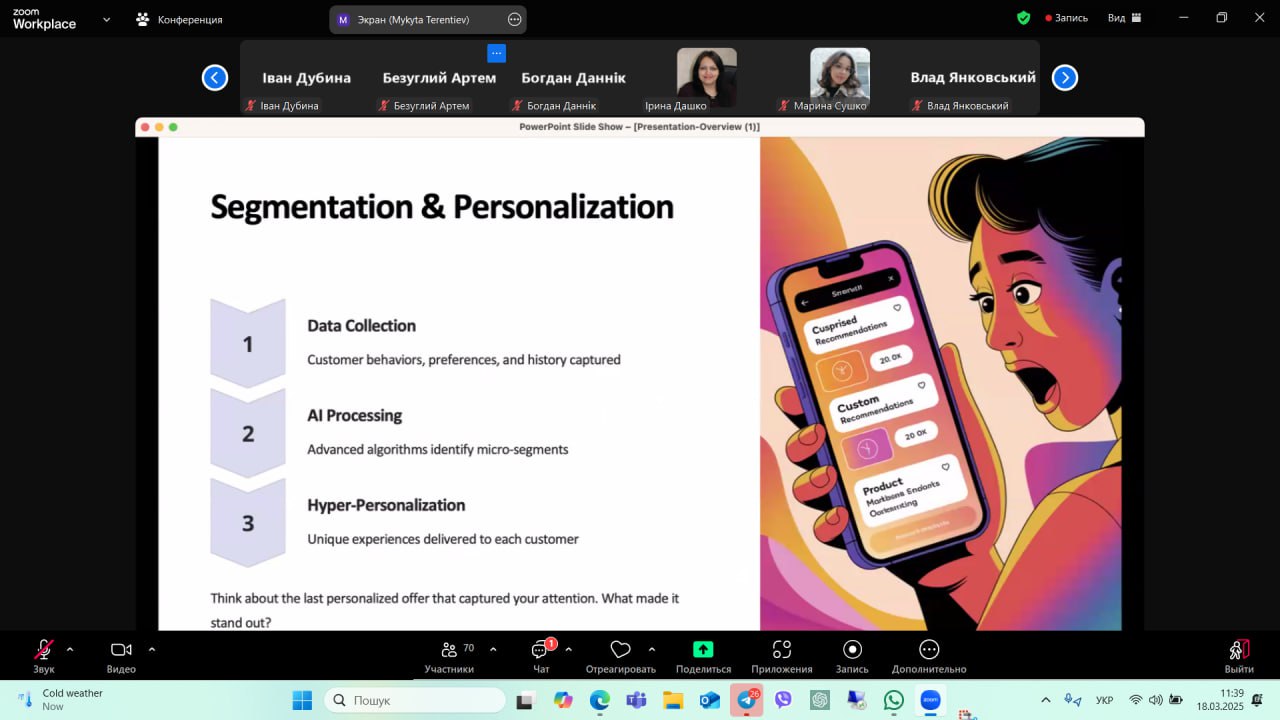1280x720 pixels.
Task: Click the Экран (Mykyta Terentiev) share indicator
Action: (428, 19)
